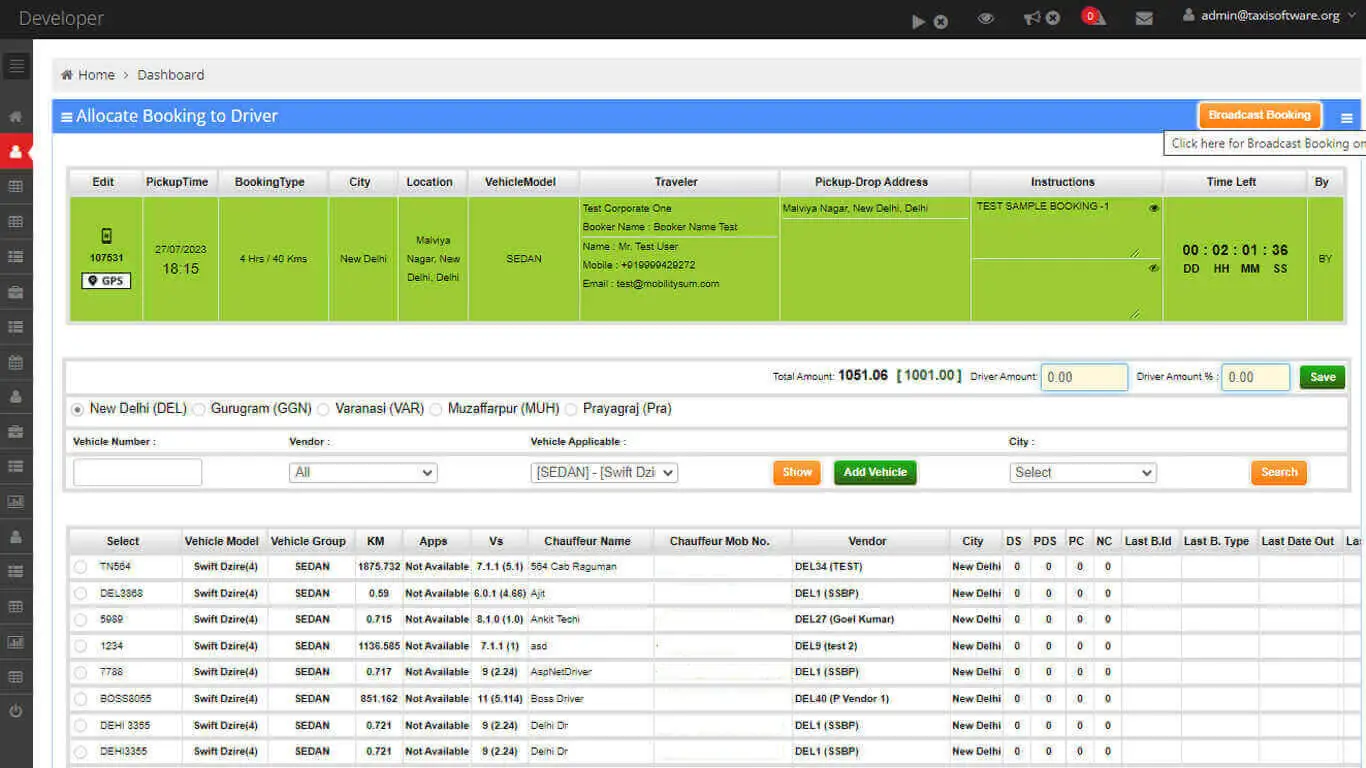Open the City Select dropdown
The width and height of the screenshot is (1366, 768).
(x=1082, y=473)
